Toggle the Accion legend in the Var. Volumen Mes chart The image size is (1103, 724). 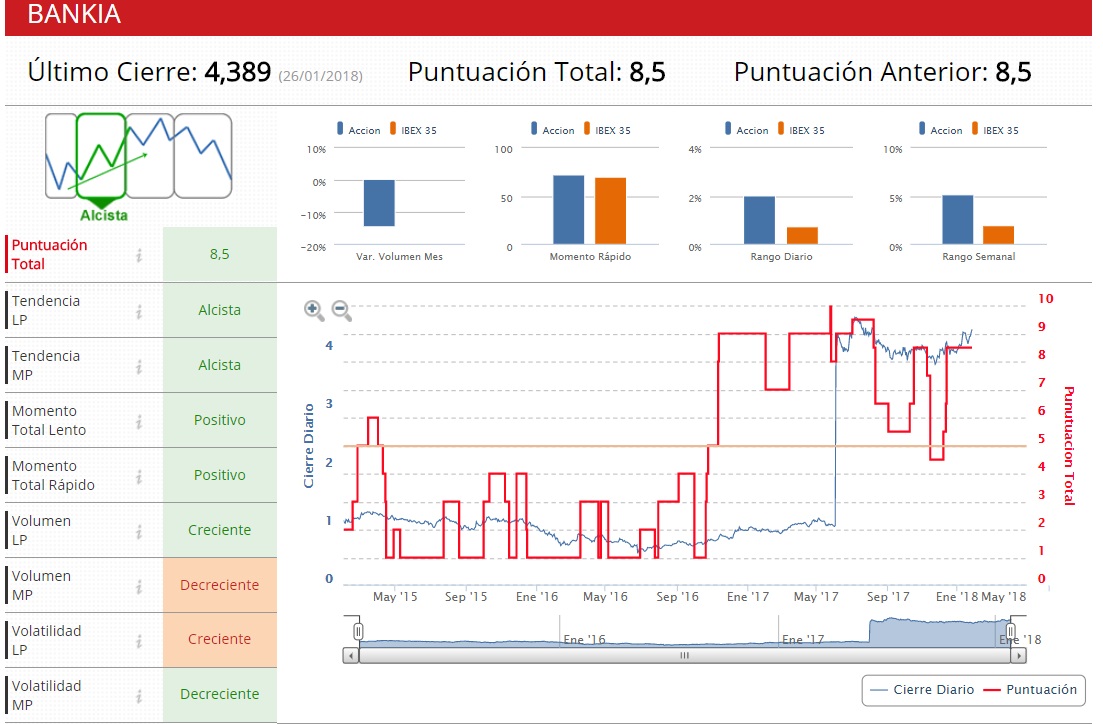[x=358, y=129]
